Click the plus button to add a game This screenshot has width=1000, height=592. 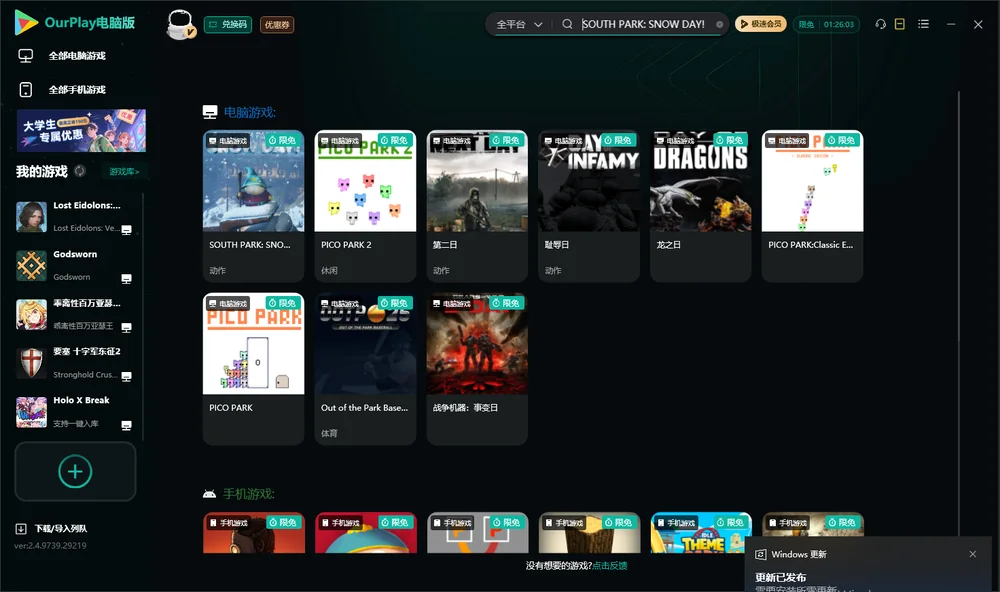coord(75,471)
